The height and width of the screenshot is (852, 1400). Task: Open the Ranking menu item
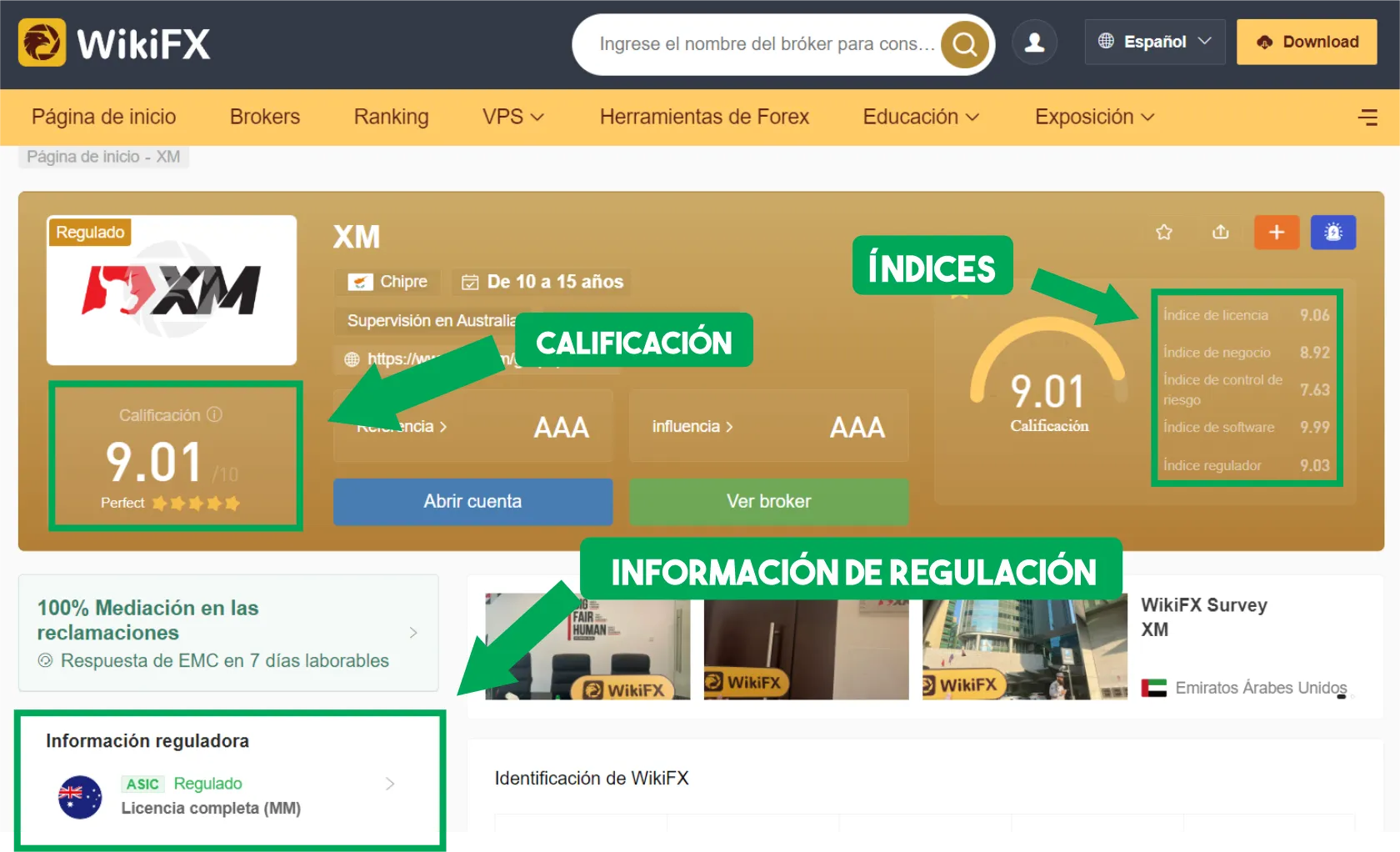391,117
